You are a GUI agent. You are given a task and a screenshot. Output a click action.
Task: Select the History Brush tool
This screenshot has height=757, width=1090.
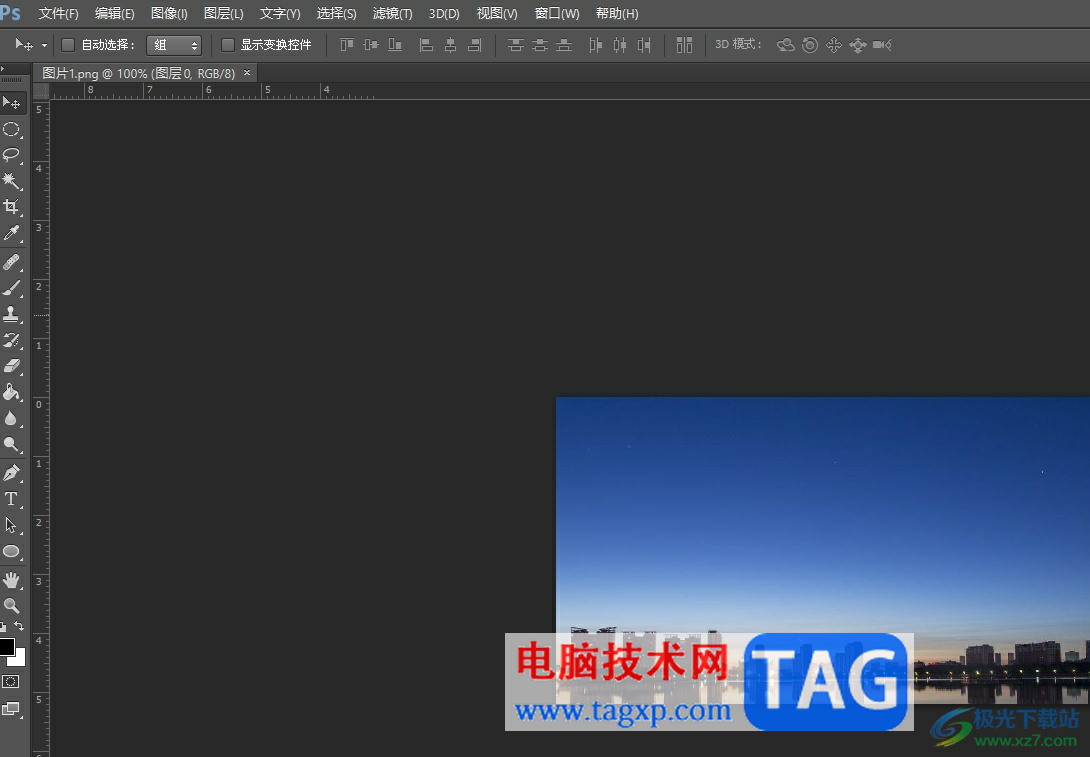[x=11, y=340]
